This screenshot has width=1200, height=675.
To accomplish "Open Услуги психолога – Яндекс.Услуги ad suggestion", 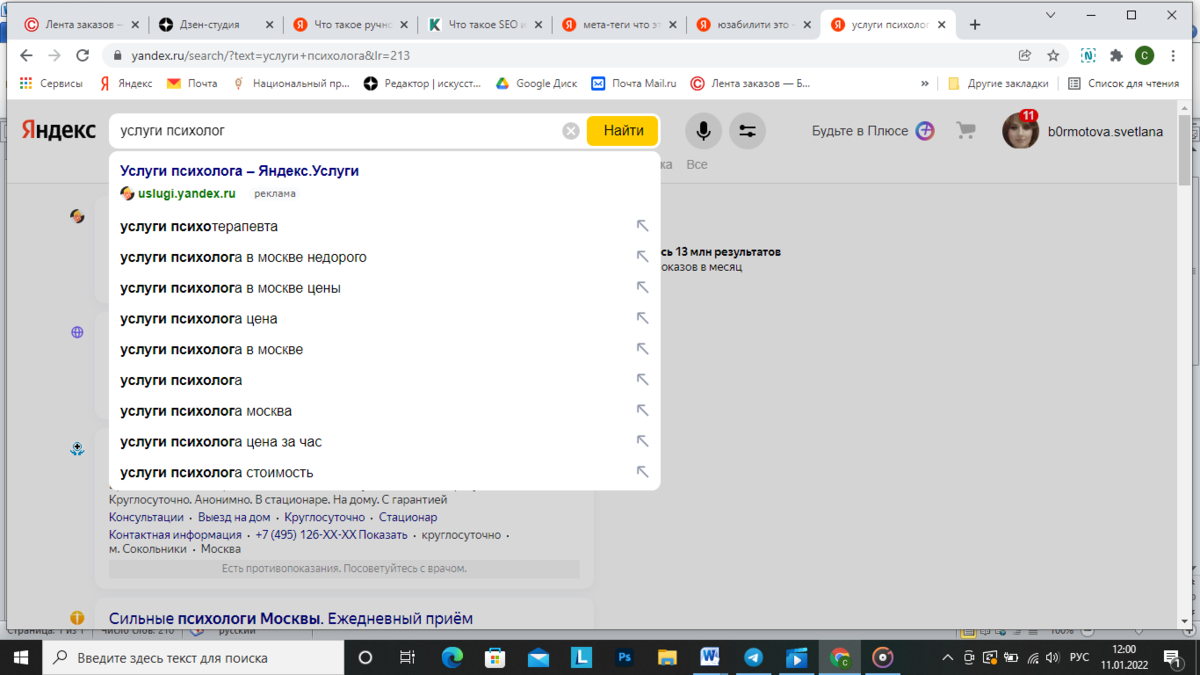I will coord(239,171).
